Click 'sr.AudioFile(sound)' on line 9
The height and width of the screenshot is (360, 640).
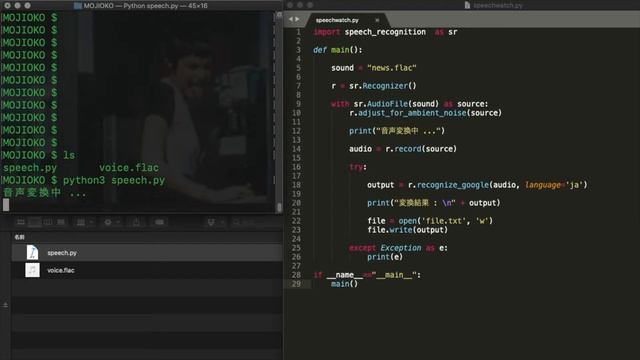[x=396, y=104]
